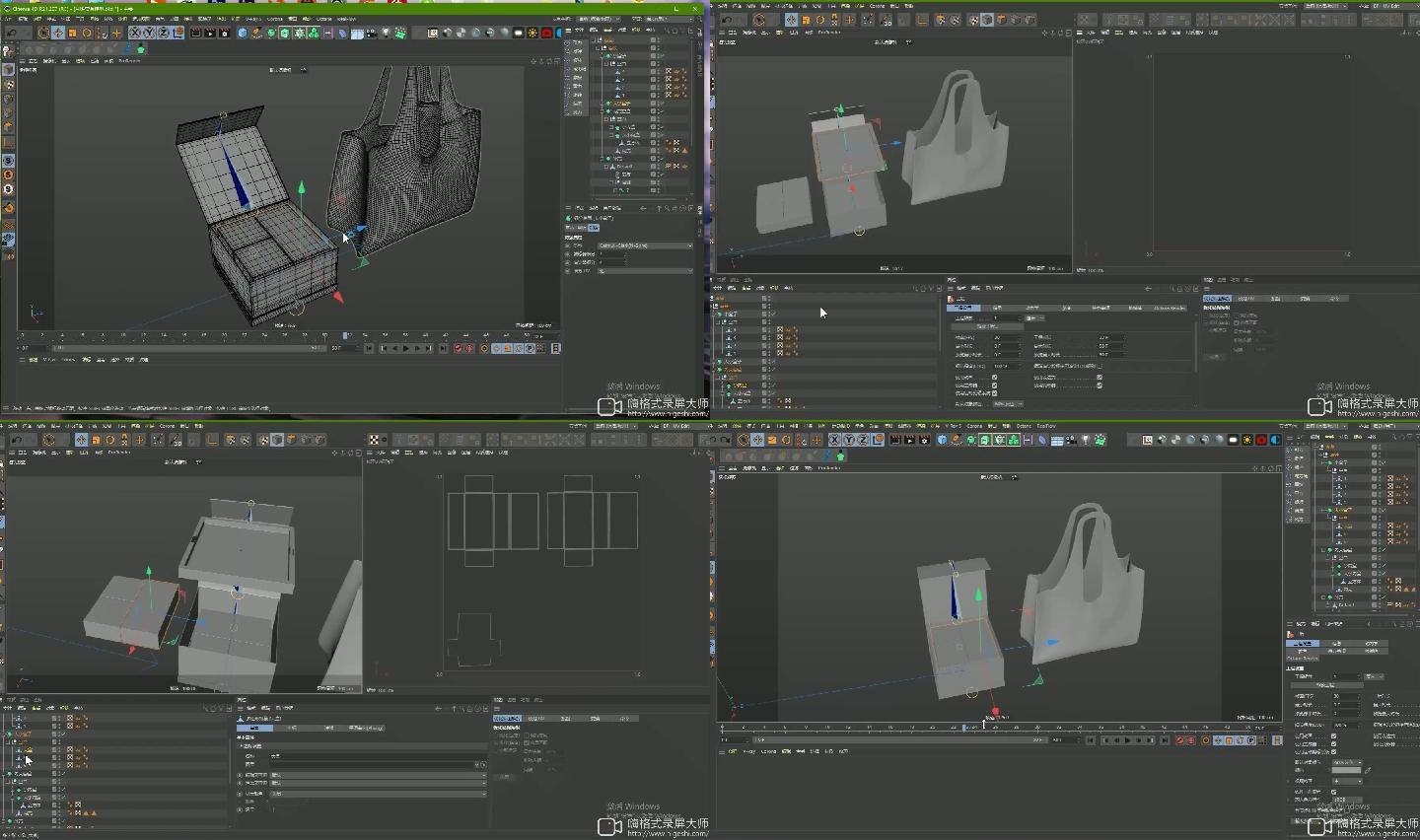
Task: Add a Light object in top-left window
Action: (386, 33)
